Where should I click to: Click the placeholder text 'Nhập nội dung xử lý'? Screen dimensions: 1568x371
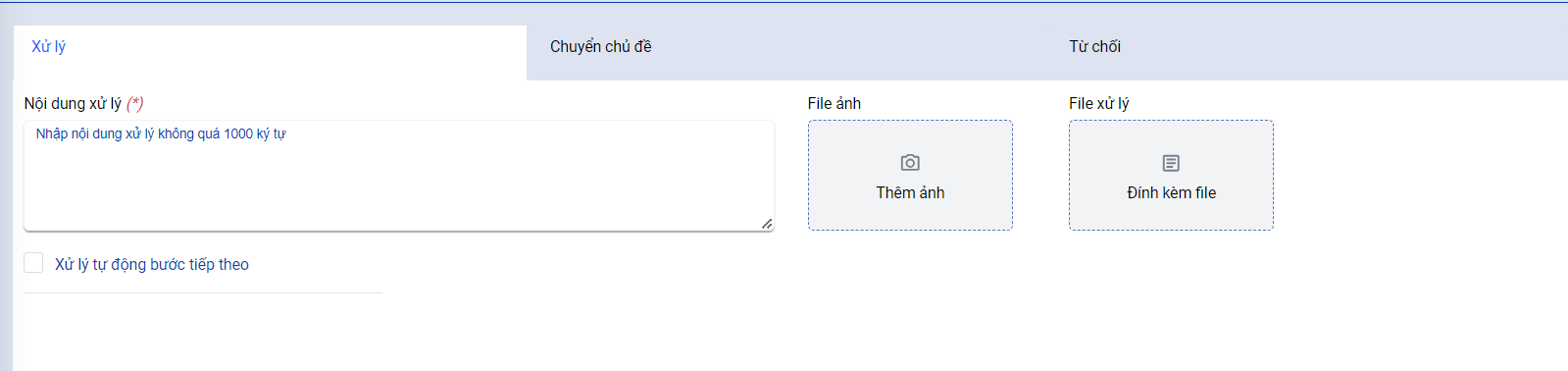click(x=95, y=133)
